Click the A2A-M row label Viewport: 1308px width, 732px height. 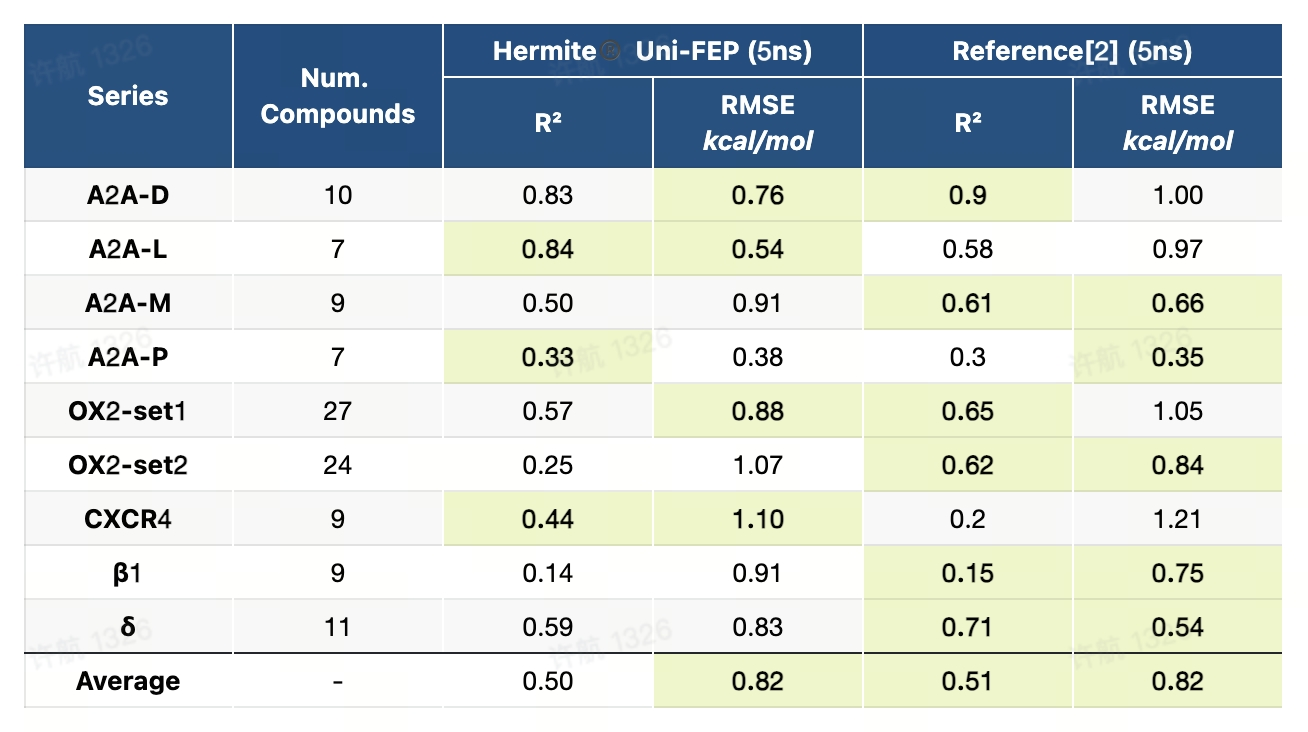[128, 303]
